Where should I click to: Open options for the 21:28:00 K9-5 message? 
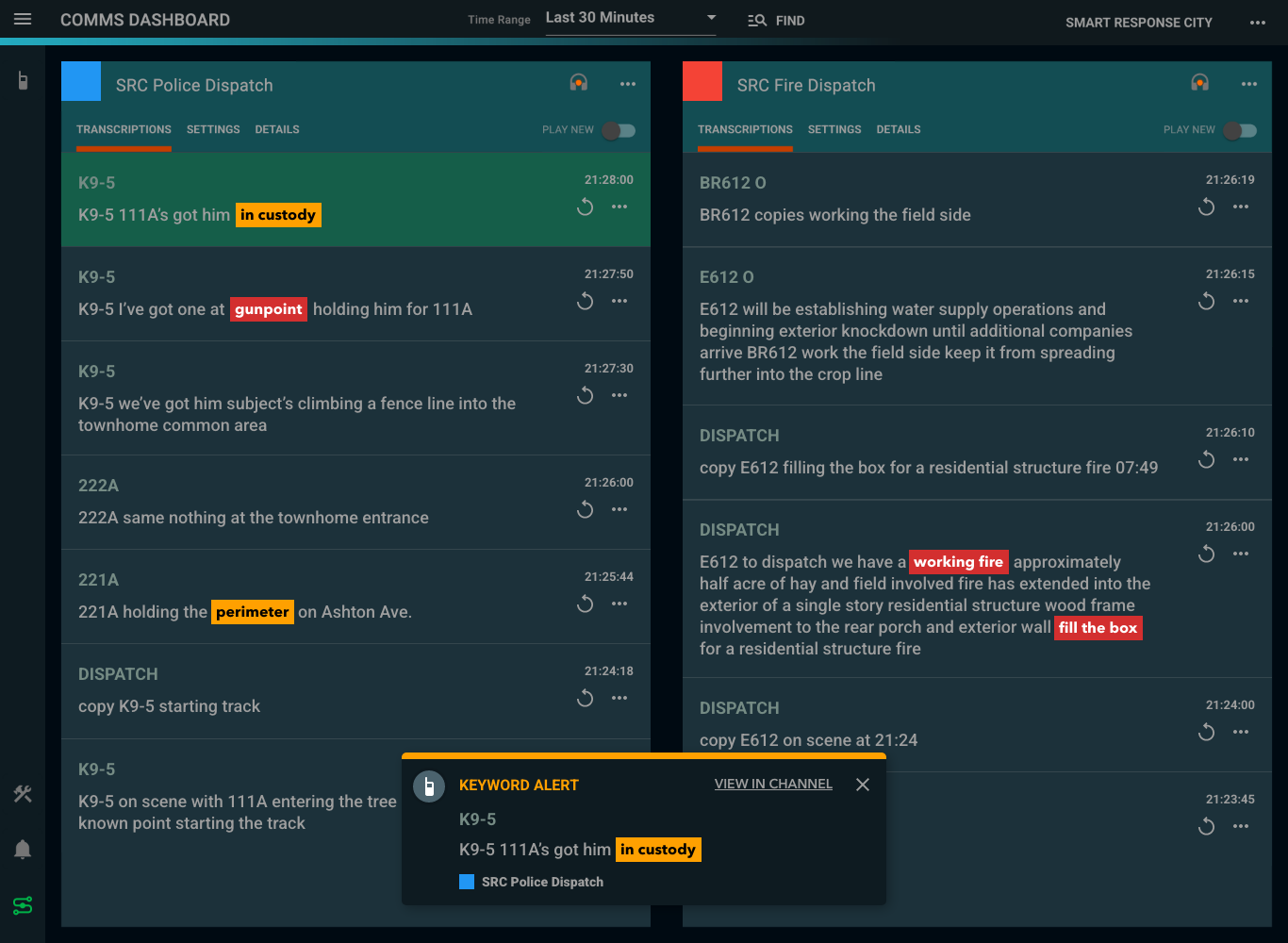(x=619, y=207)
